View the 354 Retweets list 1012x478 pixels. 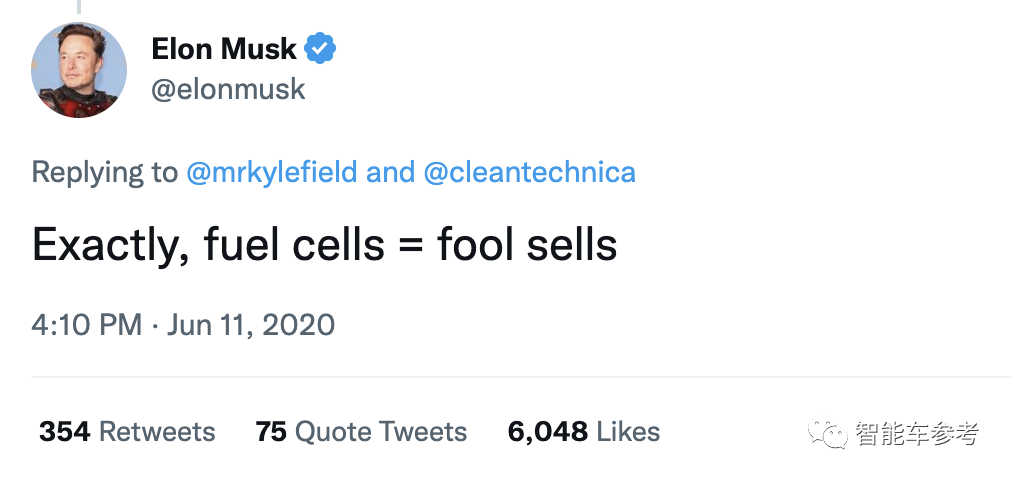click(127, 432)
